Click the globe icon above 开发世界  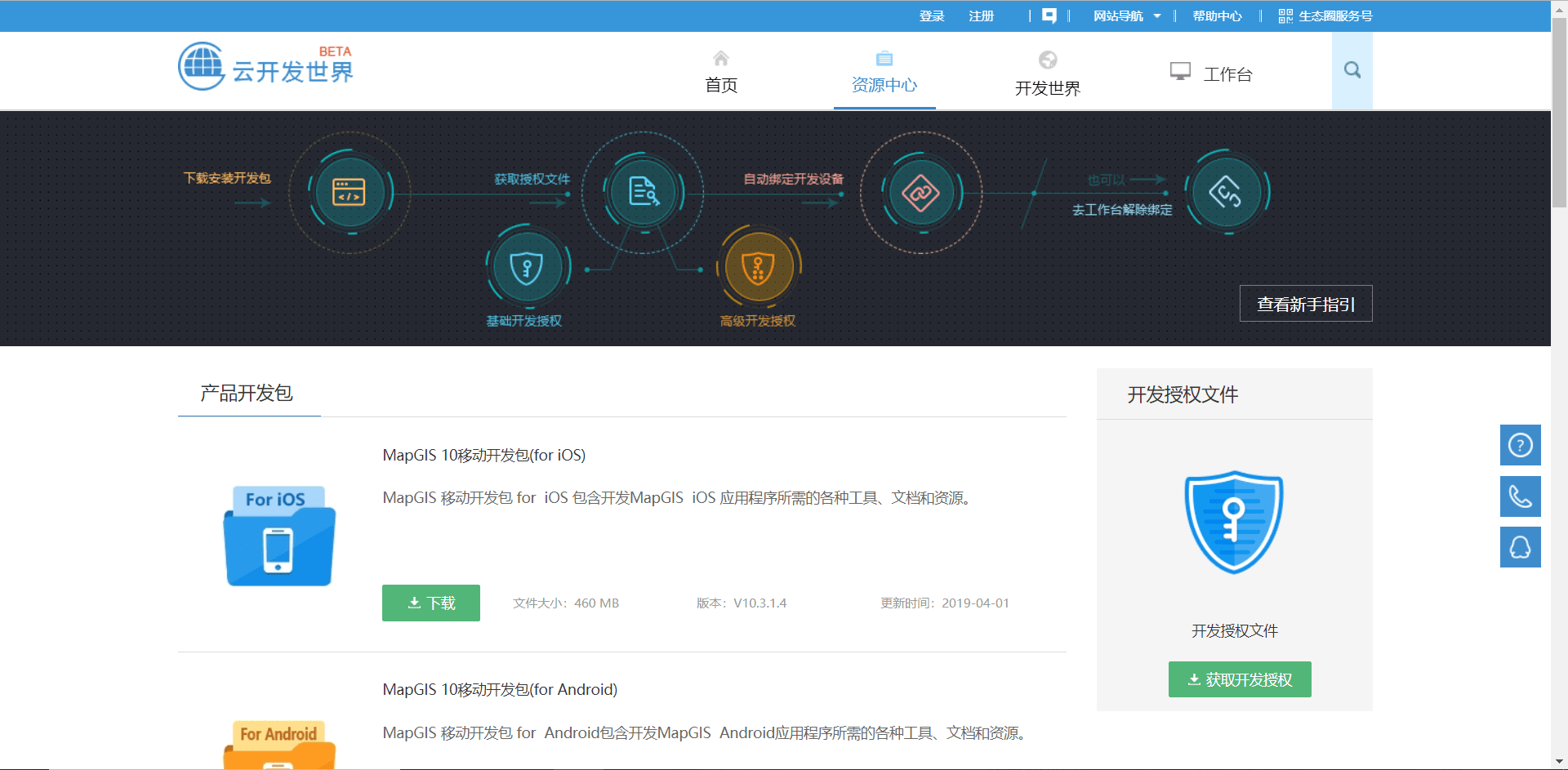1048,60
